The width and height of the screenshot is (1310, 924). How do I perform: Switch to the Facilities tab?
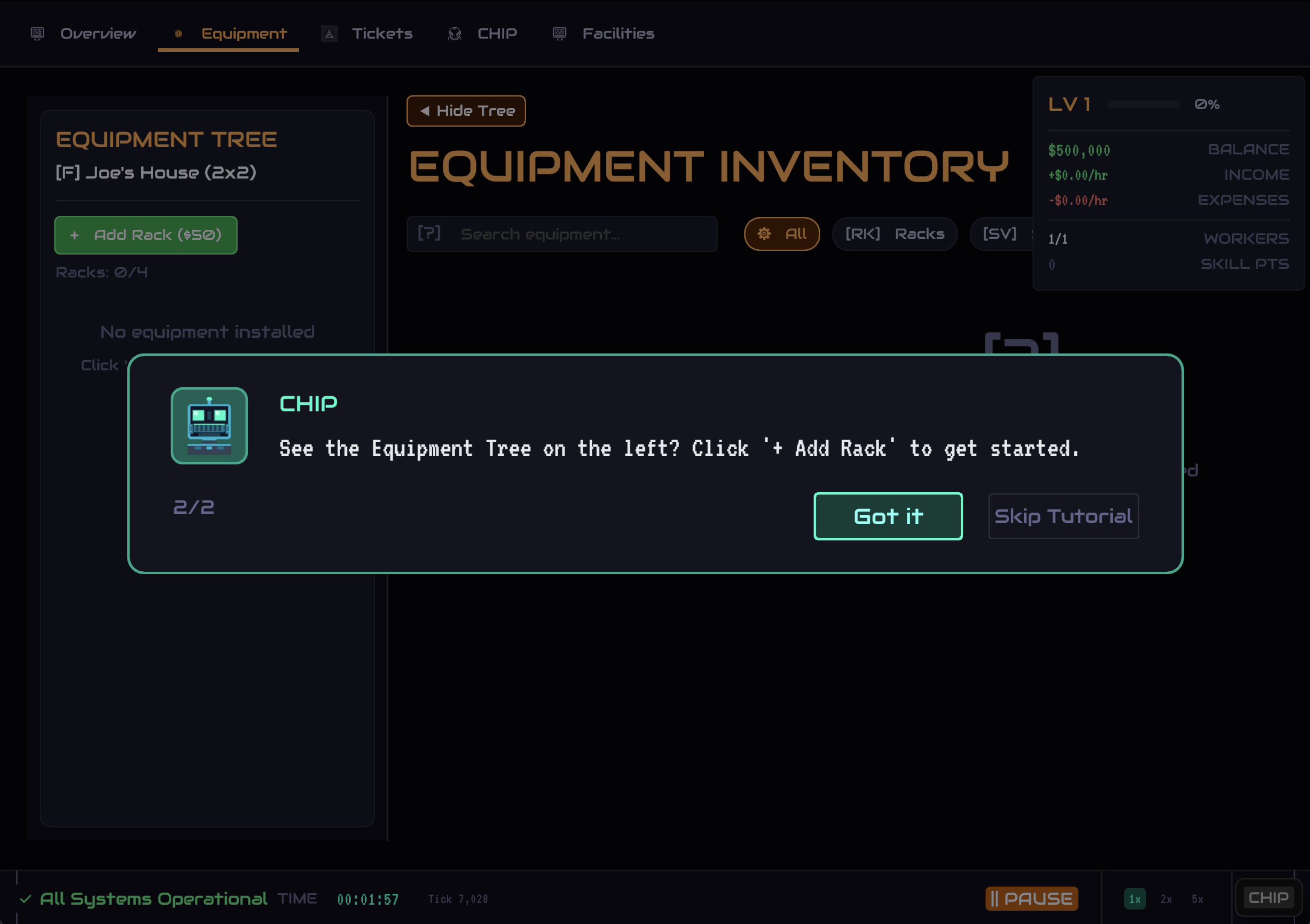click(x=618, y=34)
